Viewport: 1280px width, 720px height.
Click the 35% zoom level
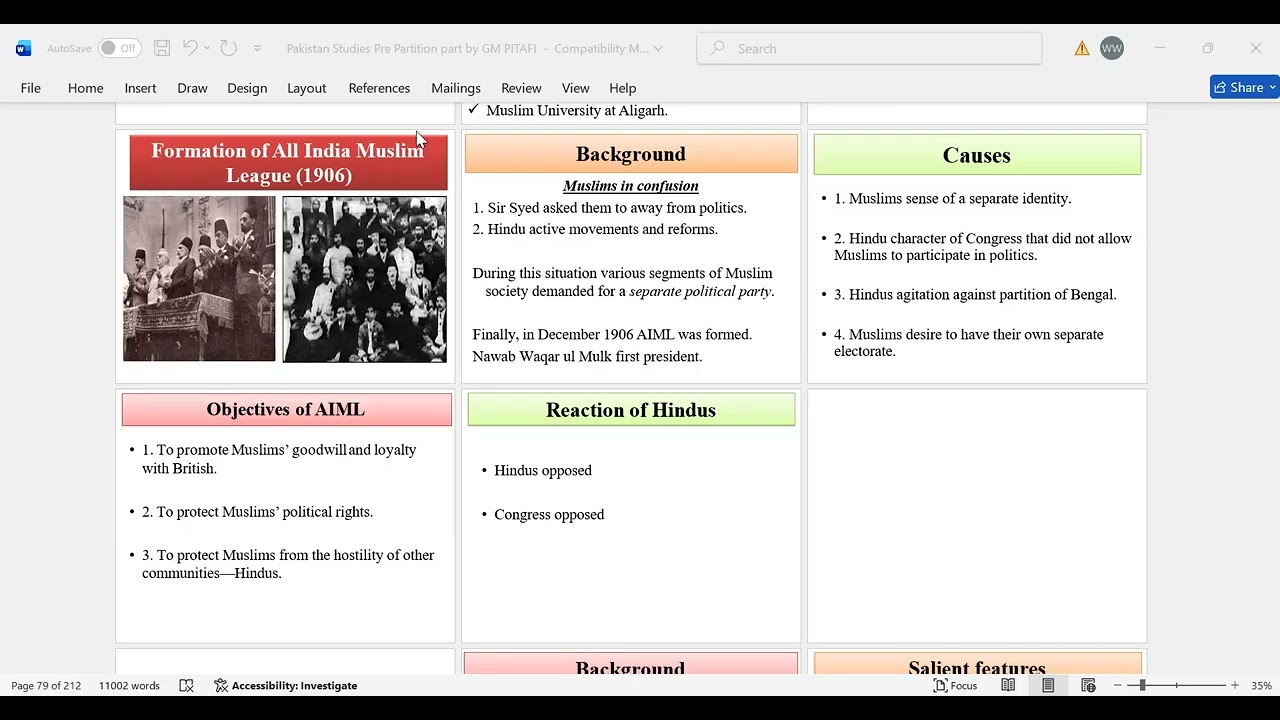point(1262,685)
